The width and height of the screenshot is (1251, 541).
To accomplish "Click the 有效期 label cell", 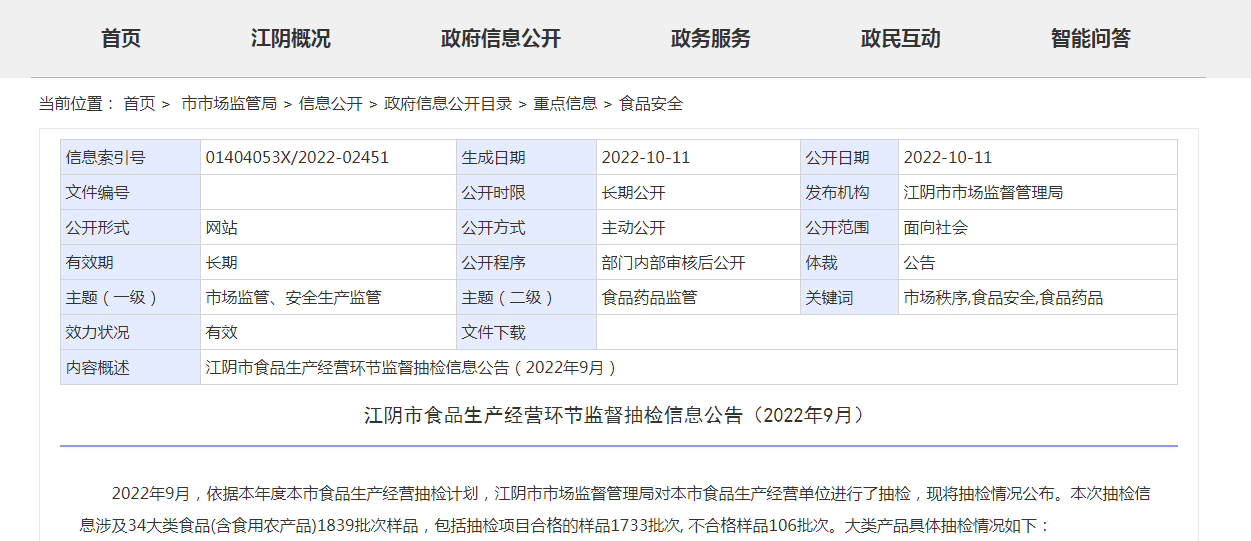I will pyautogui.click(x=131, y=262).
